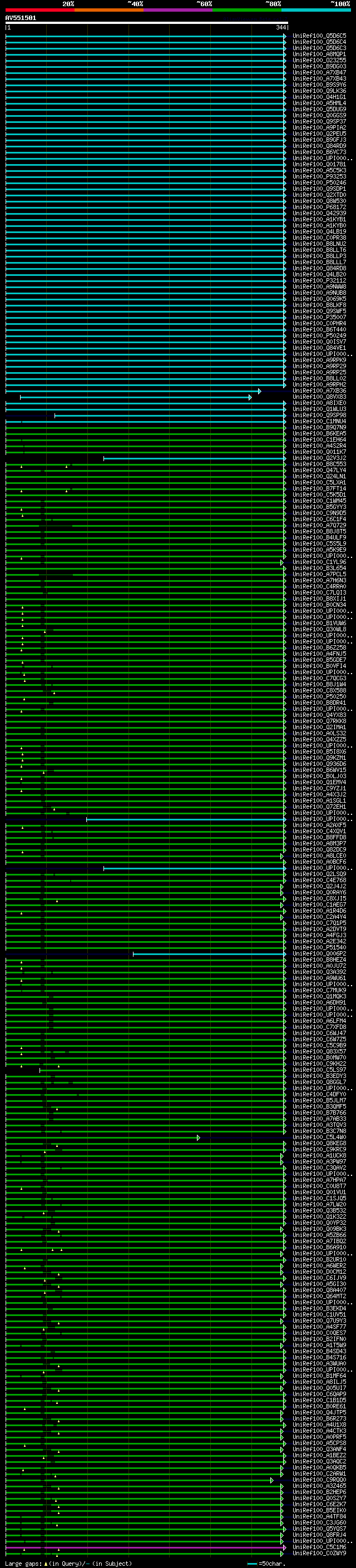Image resolution: width=356 pixels, height=1568 pixels.
Task: Select the UniRef100_Q2V3J2 label
Action: click(319, 458)
